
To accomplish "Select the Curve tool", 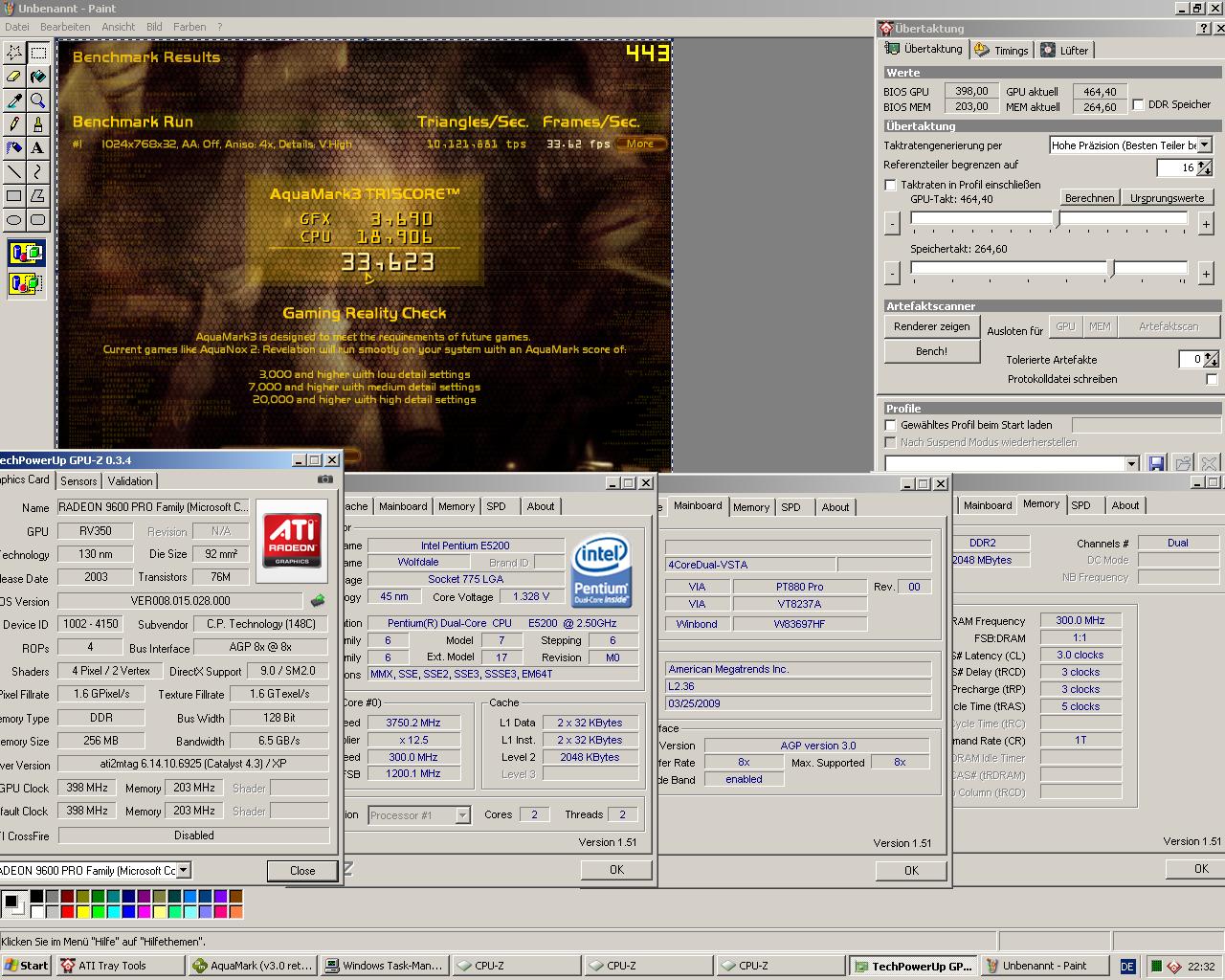I will click(x=38, y=171).
